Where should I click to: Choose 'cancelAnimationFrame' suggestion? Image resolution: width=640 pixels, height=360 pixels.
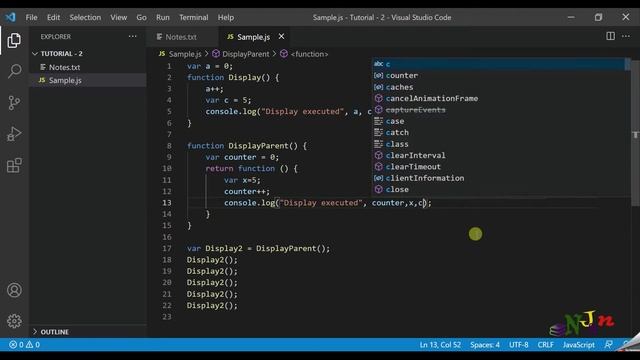click(498, 98)
